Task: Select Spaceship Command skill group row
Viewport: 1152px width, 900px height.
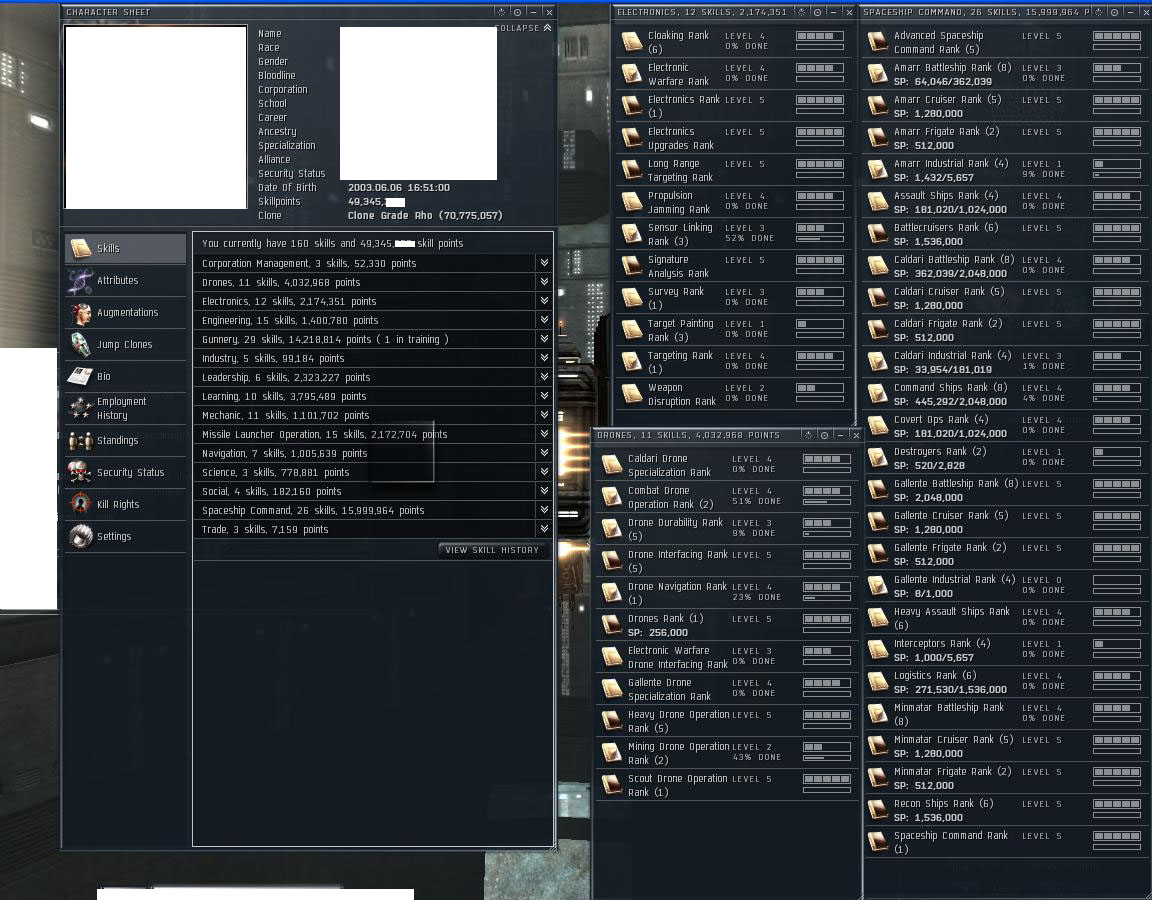Action: pos(373,511)
